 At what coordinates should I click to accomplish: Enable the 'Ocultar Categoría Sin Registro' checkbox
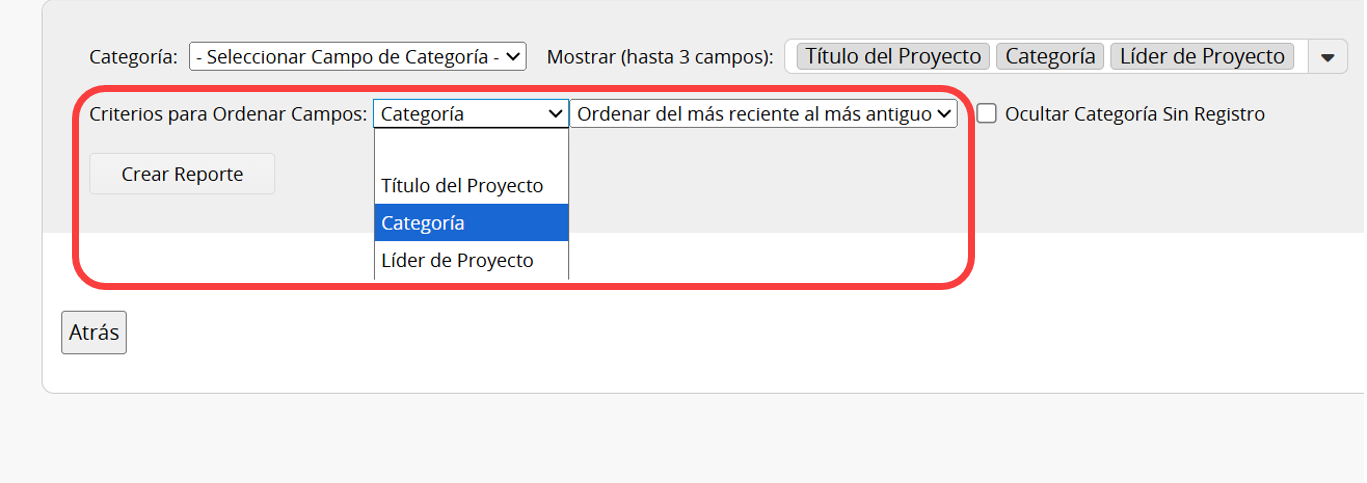[987, 114]
